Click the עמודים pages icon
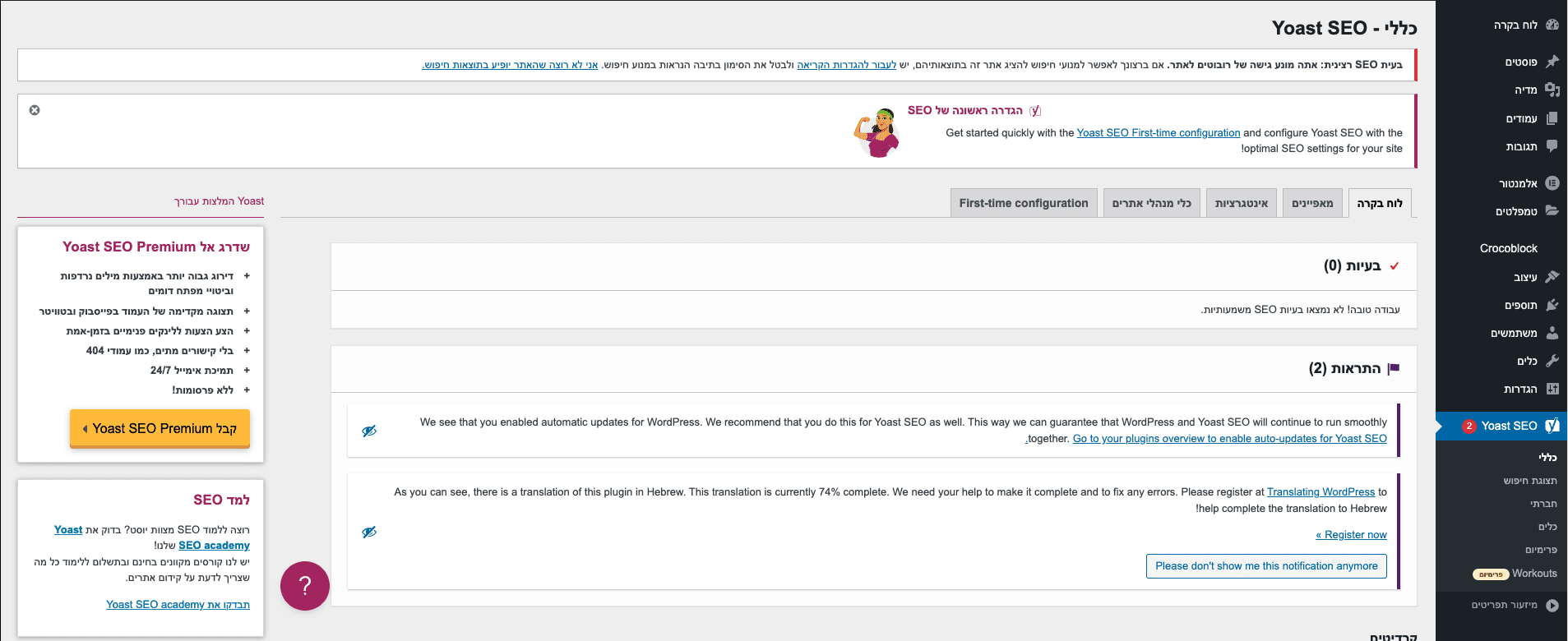This screenshot has width=1568, height=641. click(1552, 118)
